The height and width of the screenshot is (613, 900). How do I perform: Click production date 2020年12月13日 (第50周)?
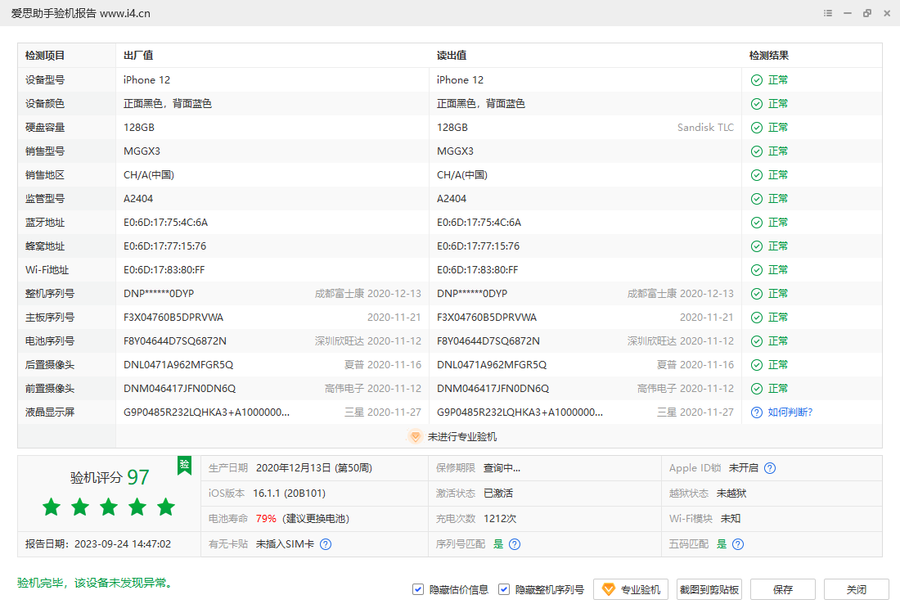click(314, 468)
